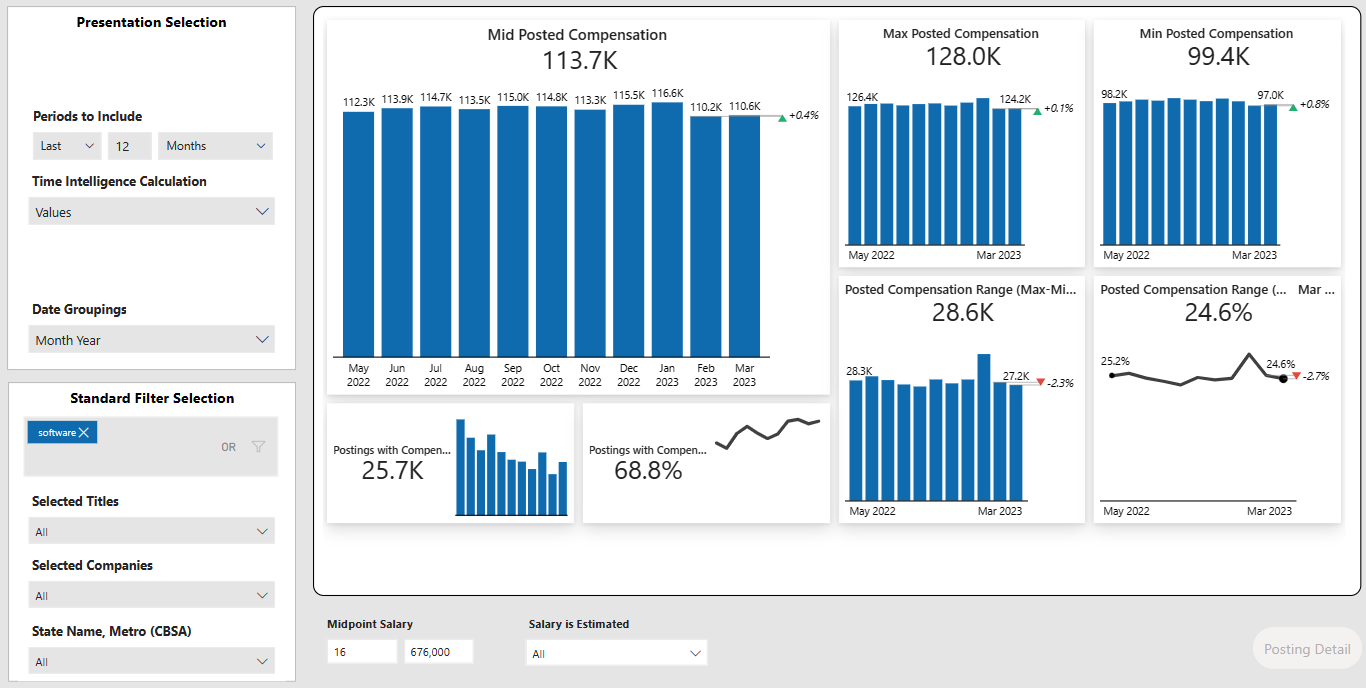This screenshot has height=688, width=1366.
Task: Click black data point on range percent line
Action: click(1283, 378)
